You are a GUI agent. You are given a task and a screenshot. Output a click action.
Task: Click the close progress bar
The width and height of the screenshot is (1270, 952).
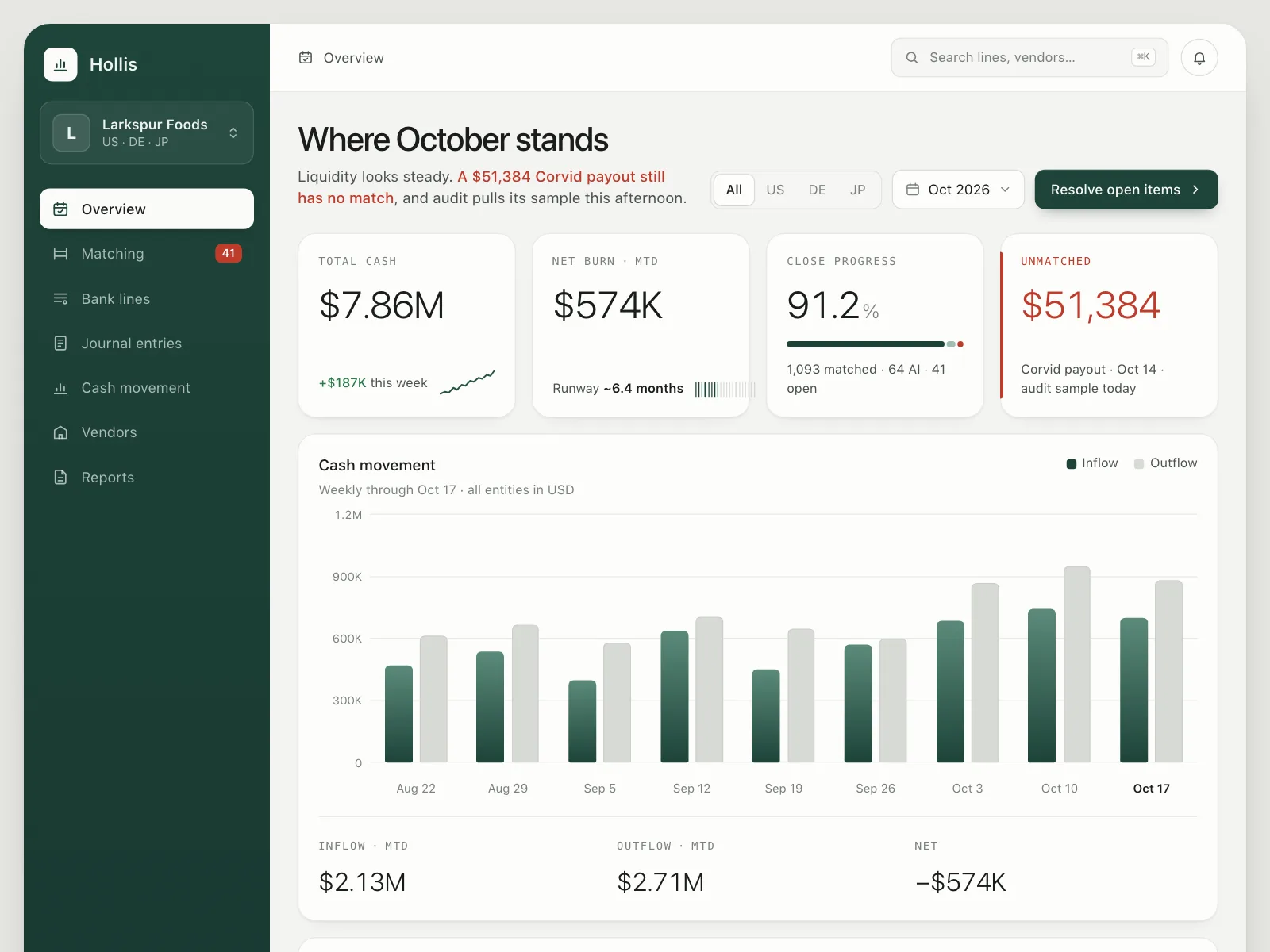tap(875, 344)
